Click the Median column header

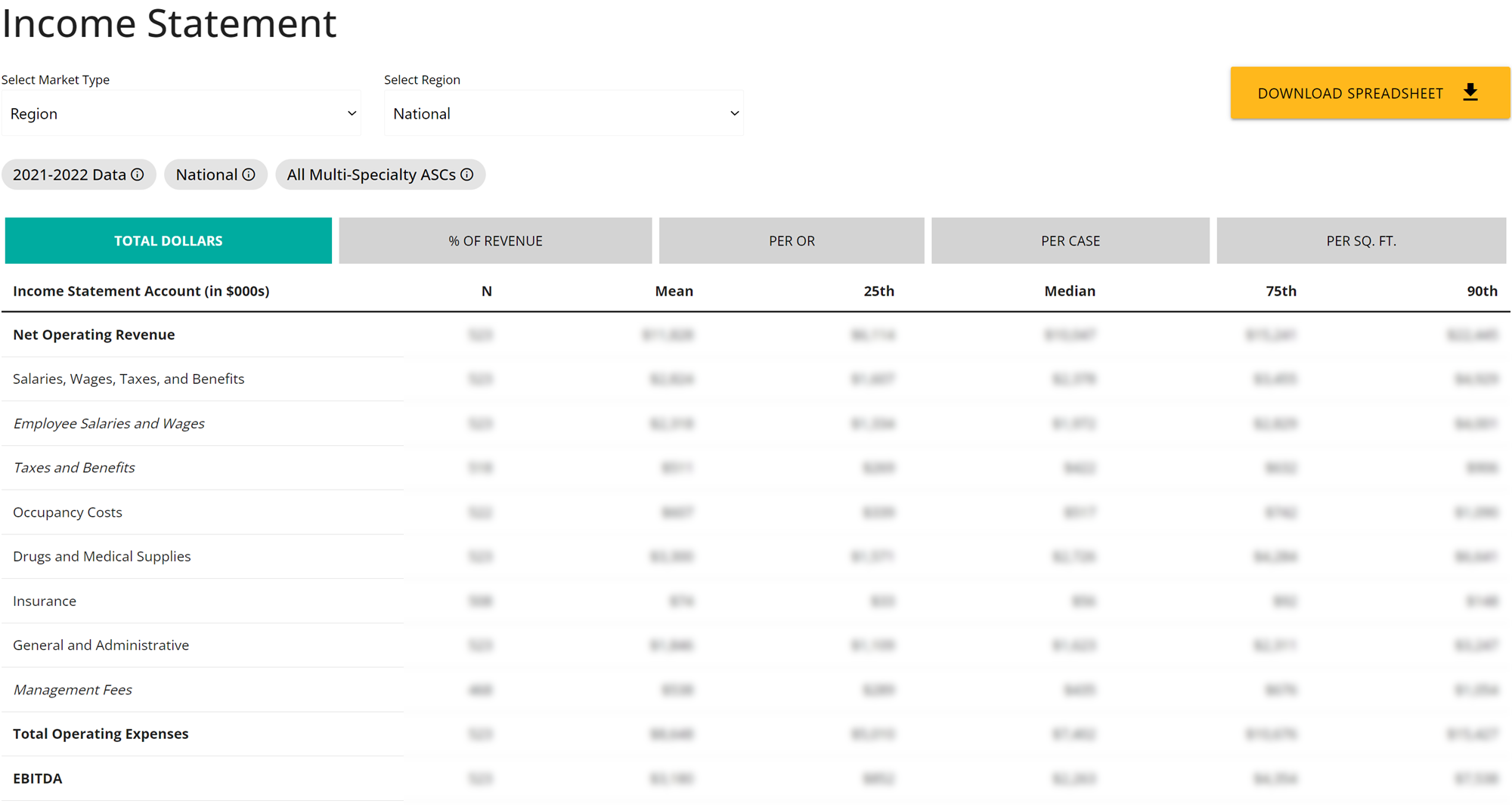[1069, 291]
